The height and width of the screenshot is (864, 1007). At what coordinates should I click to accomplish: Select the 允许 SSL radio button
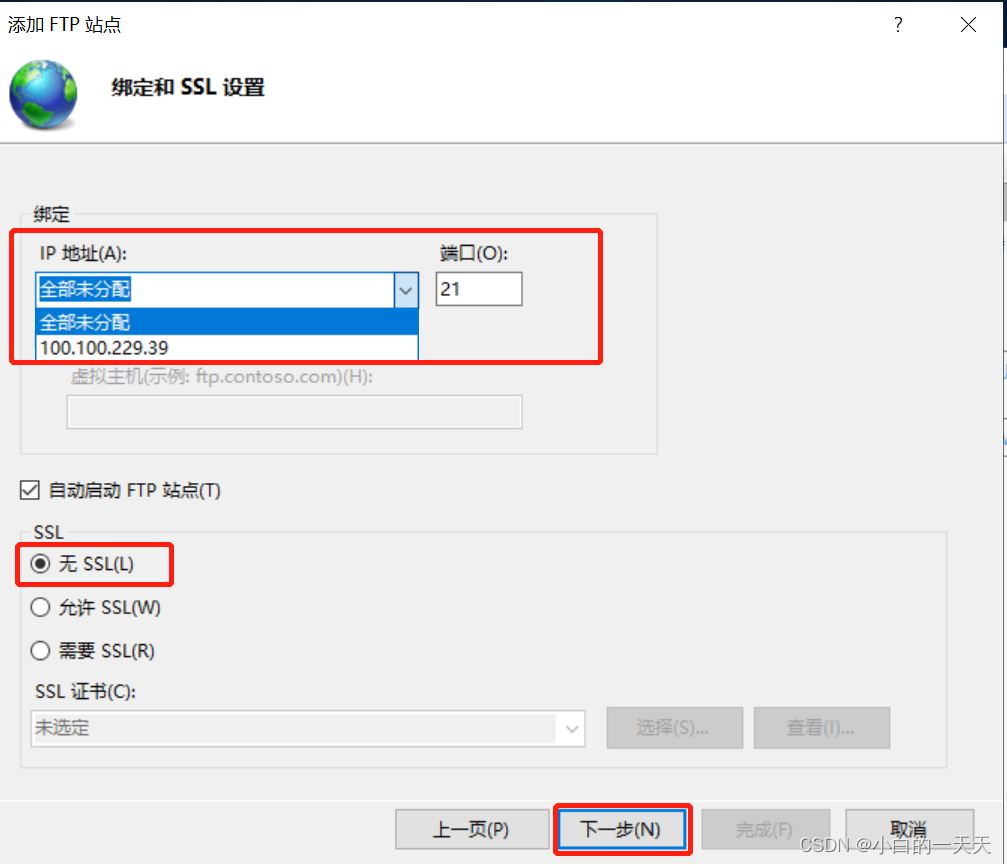40,607
